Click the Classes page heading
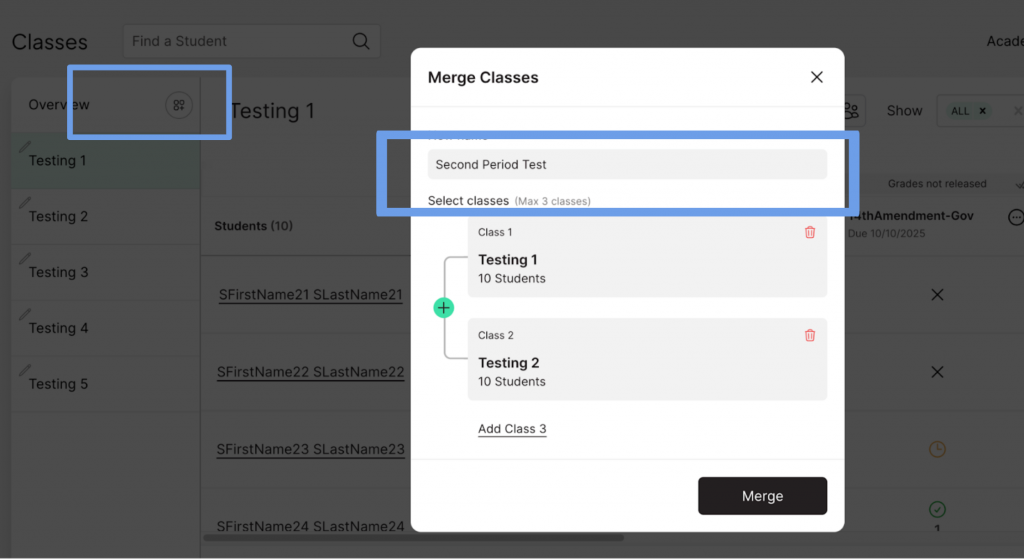The image size is (1024, 560). click(x=50, y=42)
